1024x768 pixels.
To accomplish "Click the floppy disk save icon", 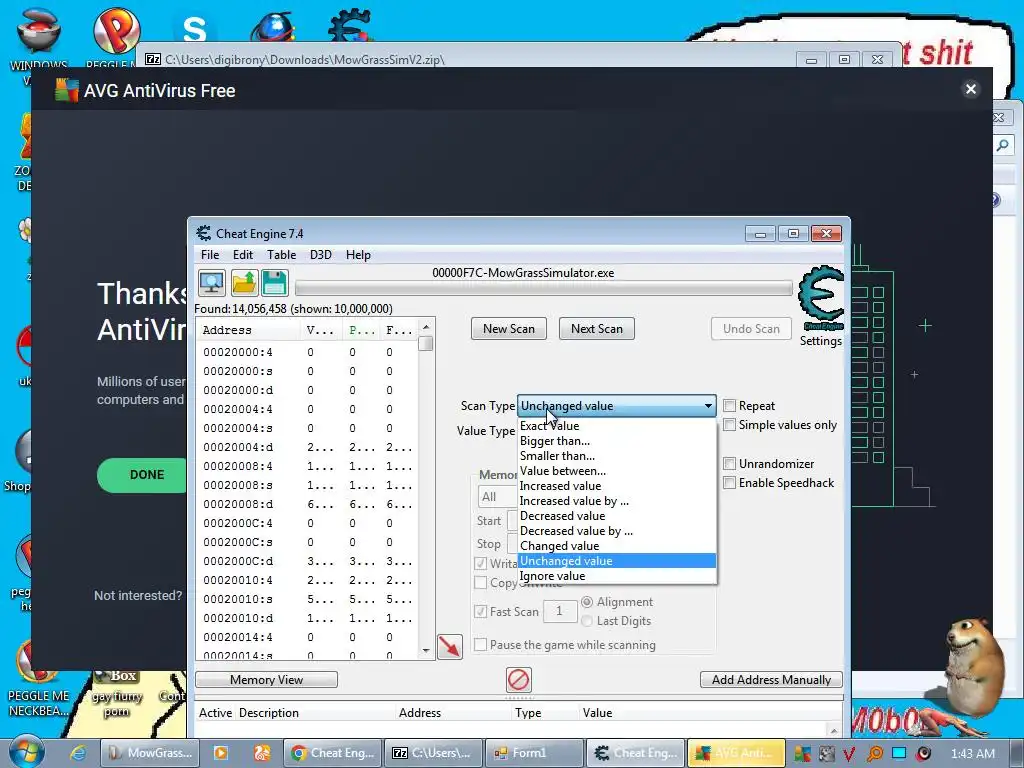I will coord(275,283).
